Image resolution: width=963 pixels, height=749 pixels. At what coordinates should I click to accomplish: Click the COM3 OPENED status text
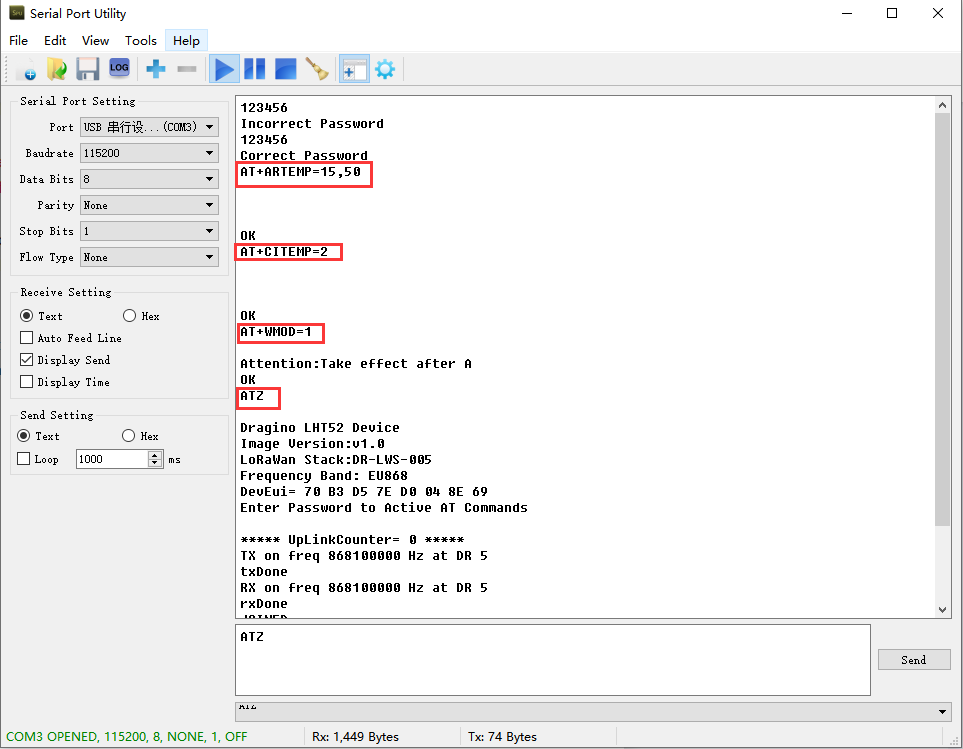[x=127, y=737]
